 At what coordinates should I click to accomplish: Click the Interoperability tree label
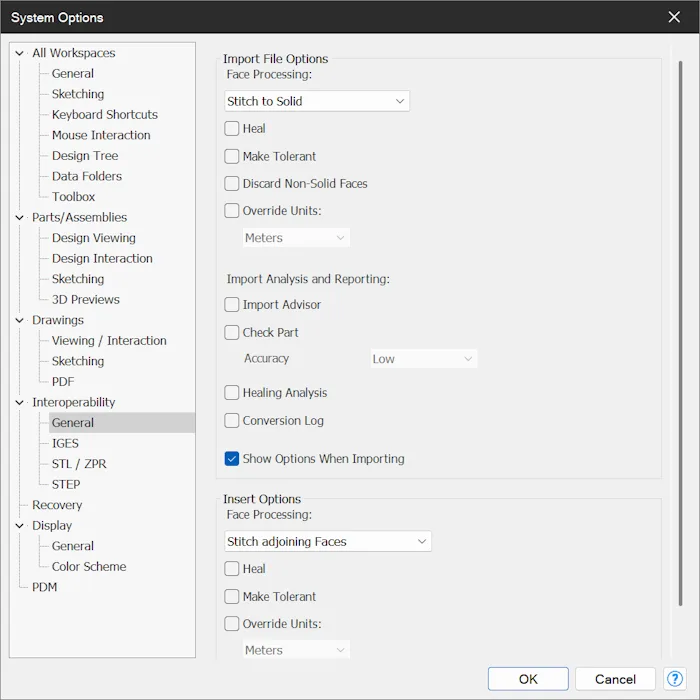pos(74,402)
